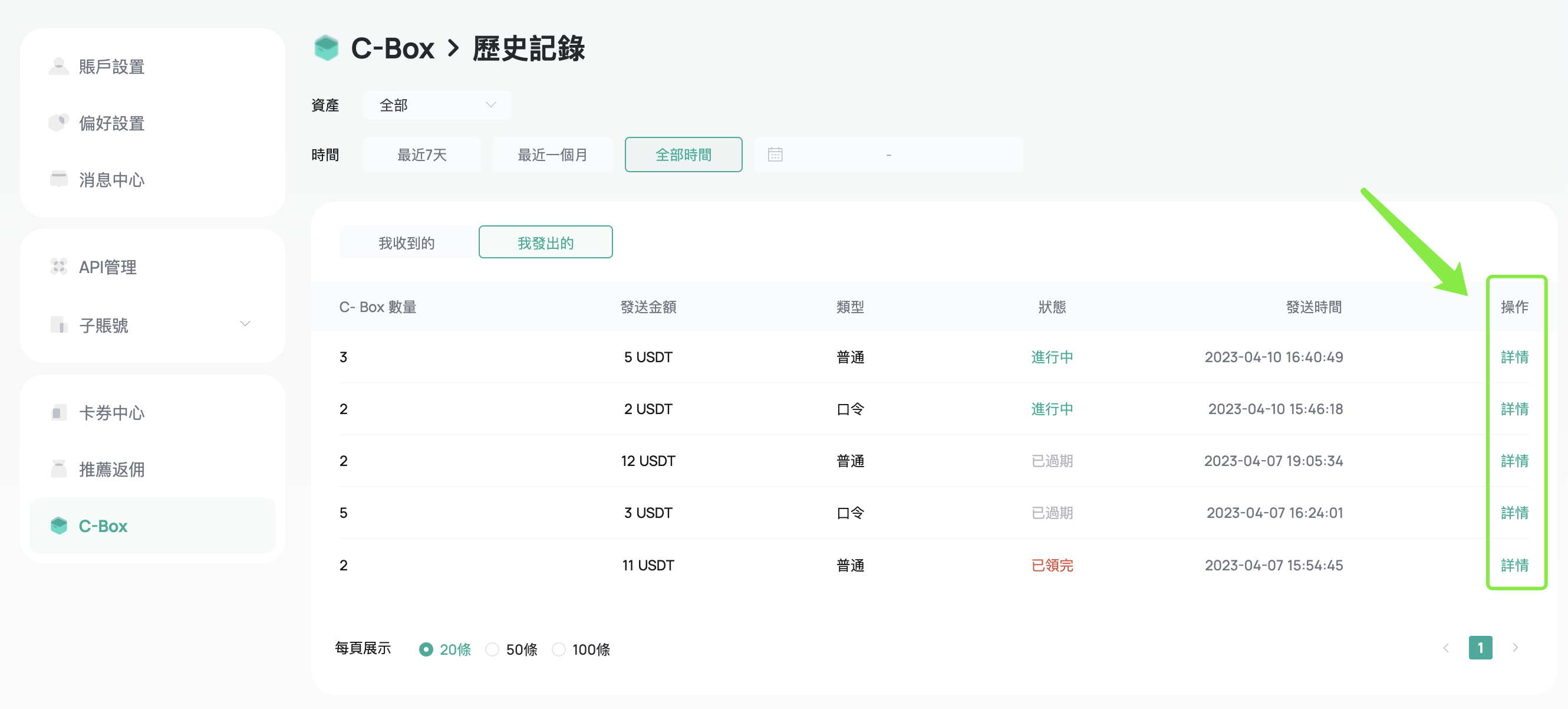
Task: Click page number 1 button
Action: 1480,648
